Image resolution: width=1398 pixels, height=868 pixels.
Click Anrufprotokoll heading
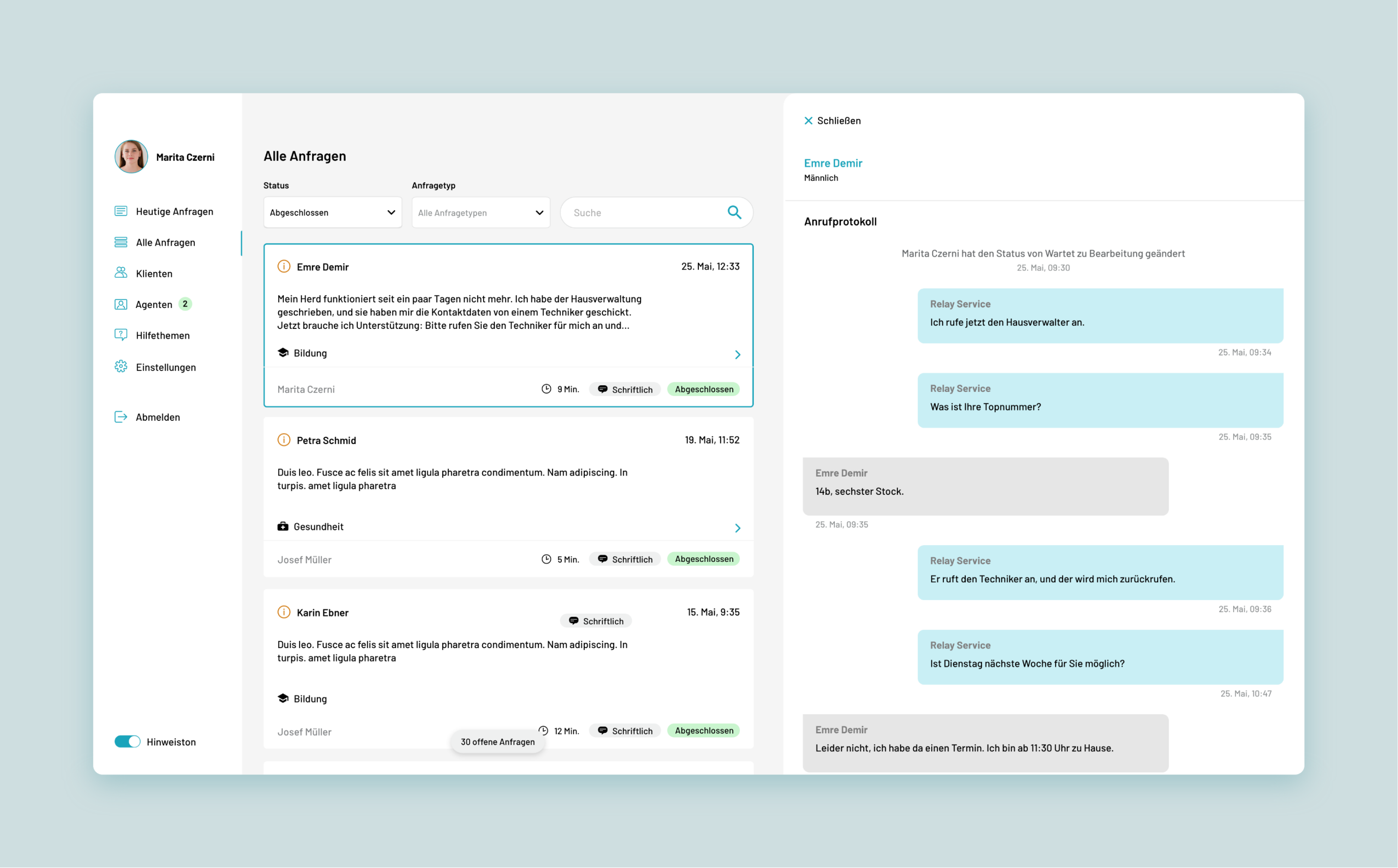[x=840, y=222]
